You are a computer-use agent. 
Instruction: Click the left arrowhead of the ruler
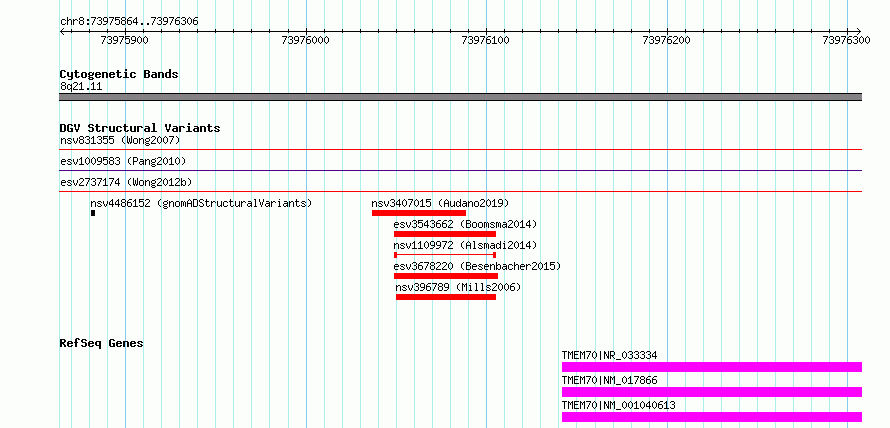coord(63,31)
